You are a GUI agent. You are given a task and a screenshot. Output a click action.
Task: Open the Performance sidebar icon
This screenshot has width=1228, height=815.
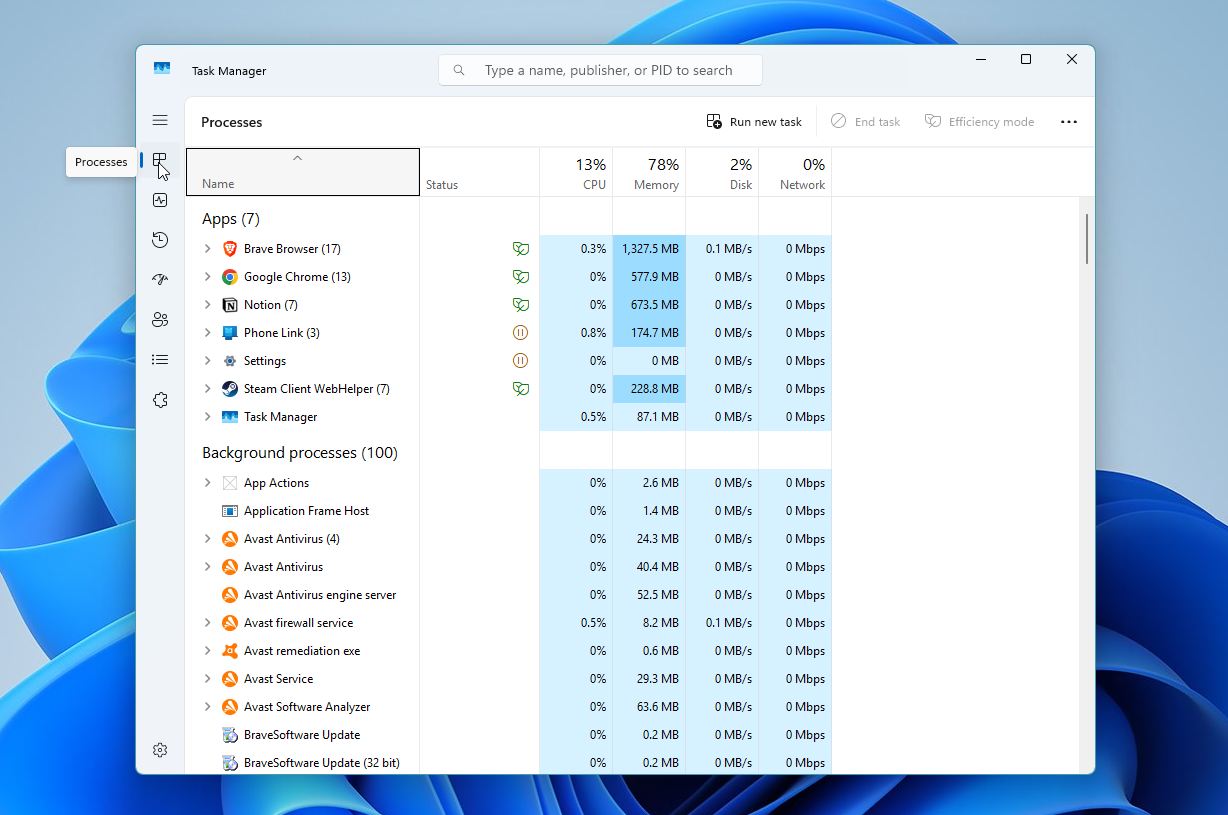(x=160, y=200)
